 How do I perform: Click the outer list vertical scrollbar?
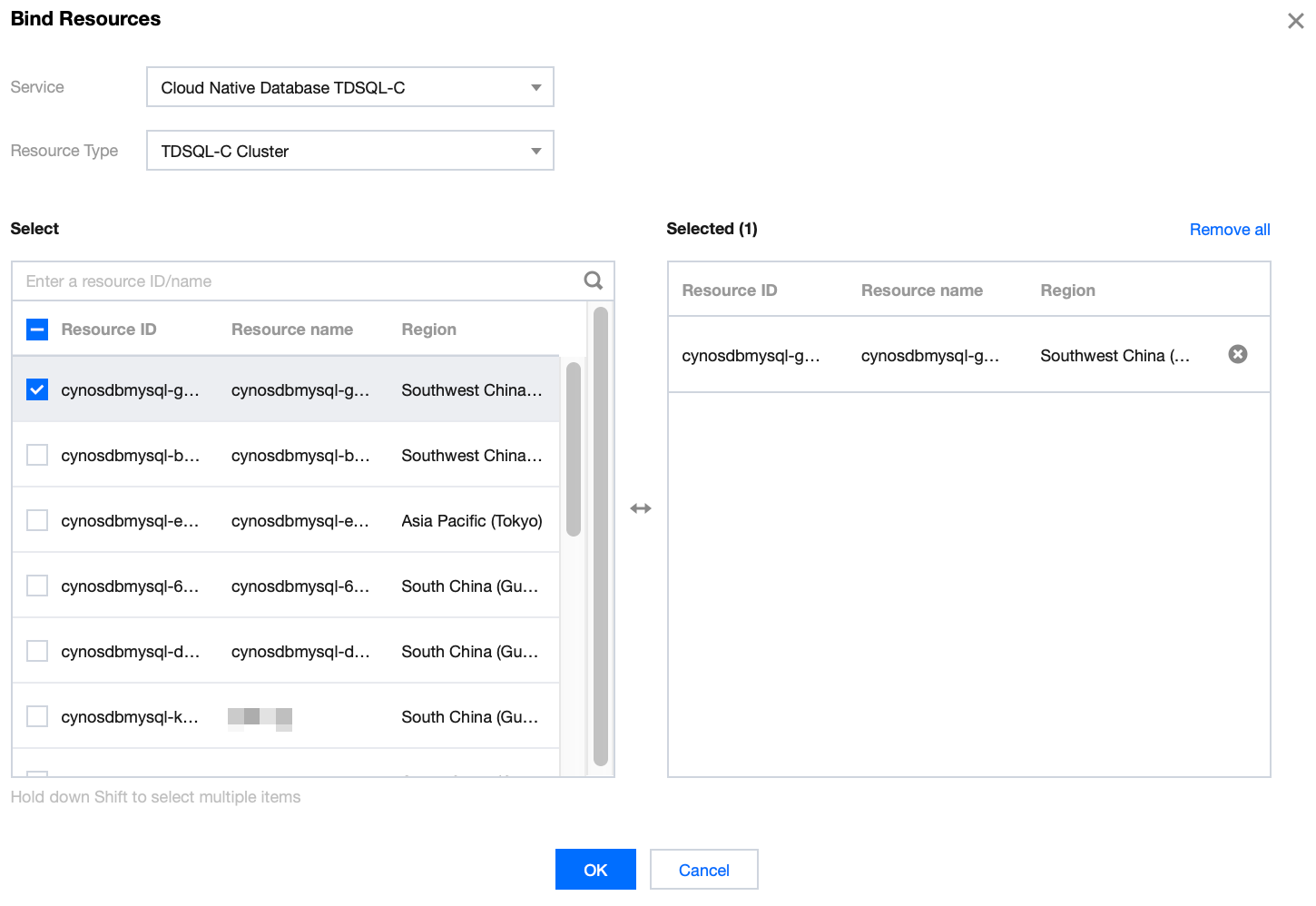[x=600, y=536]
